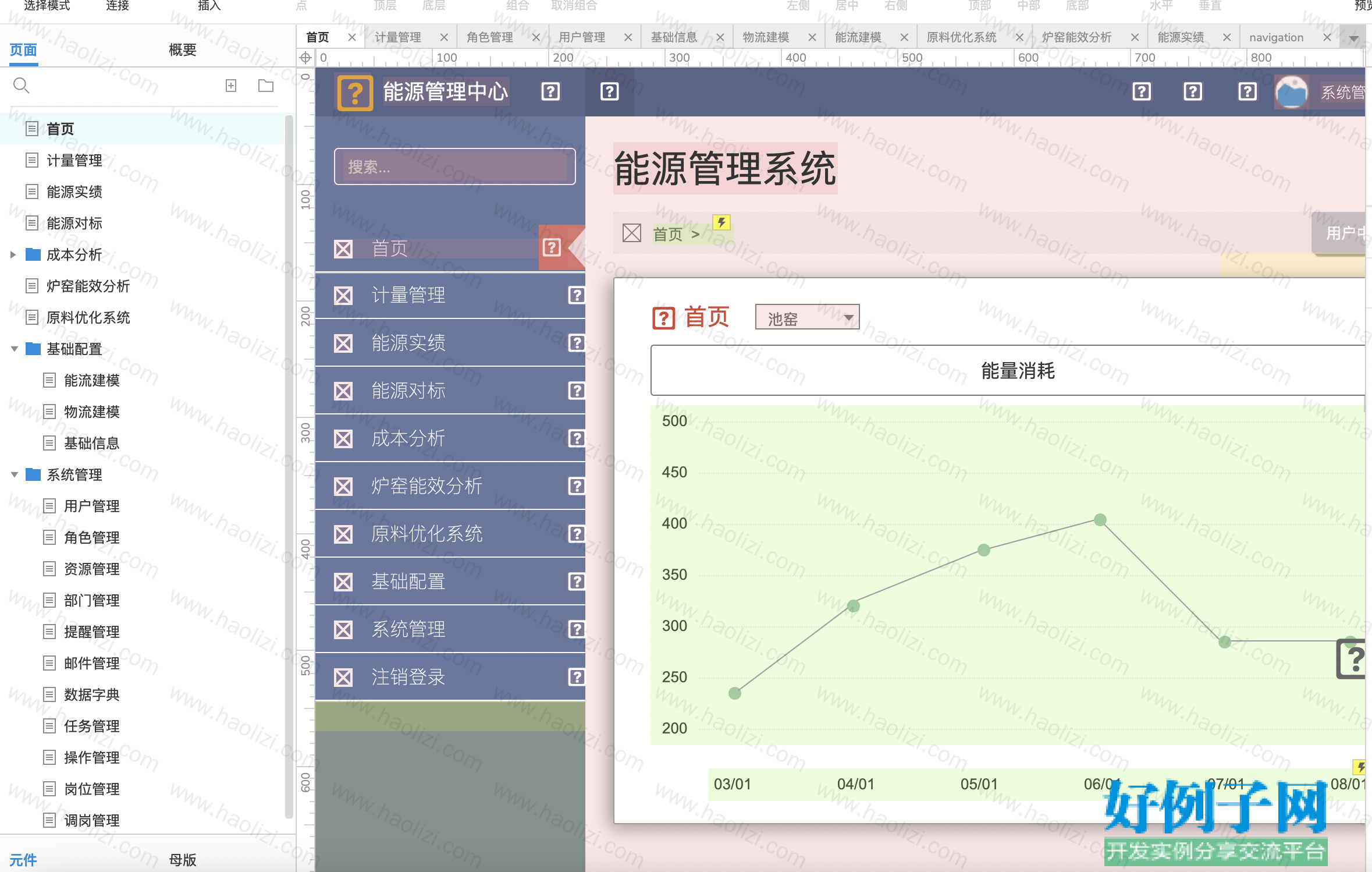
Task: Click question icon at right of 成本分析 row
Action: [x=576, y=439]
